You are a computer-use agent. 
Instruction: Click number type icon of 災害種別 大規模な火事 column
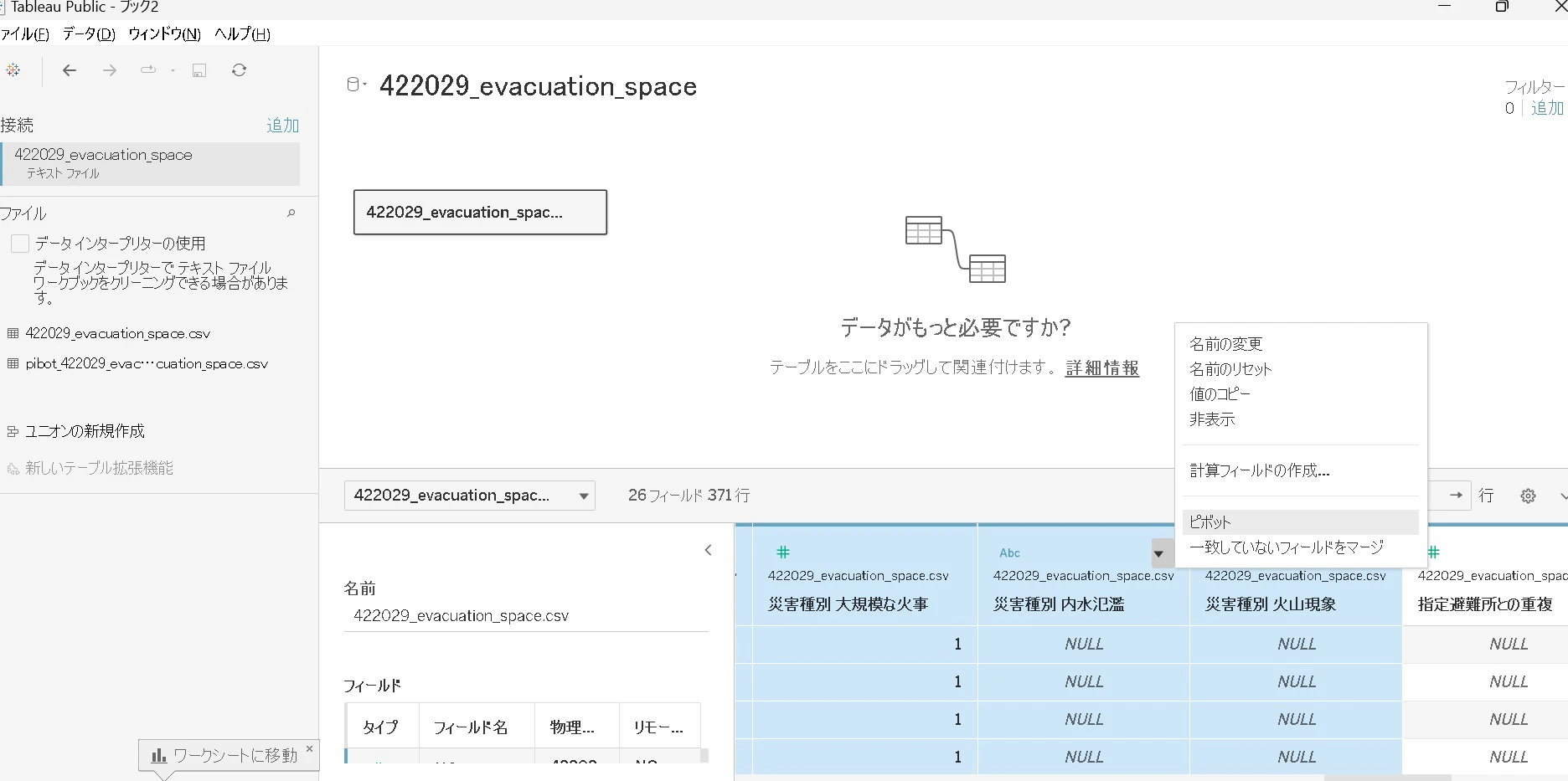(783, 552)
